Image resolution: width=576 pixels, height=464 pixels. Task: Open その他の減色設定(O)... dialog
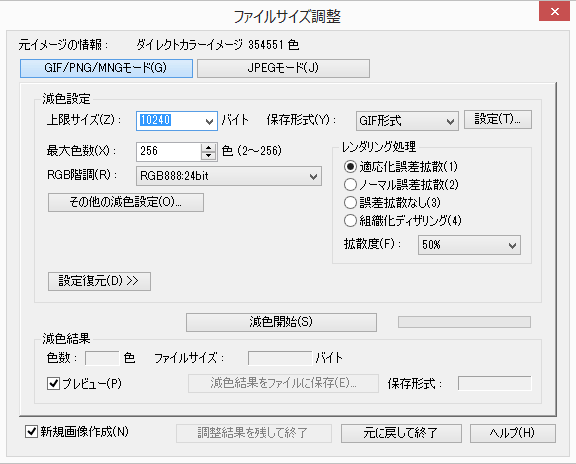tap(126, 202)
